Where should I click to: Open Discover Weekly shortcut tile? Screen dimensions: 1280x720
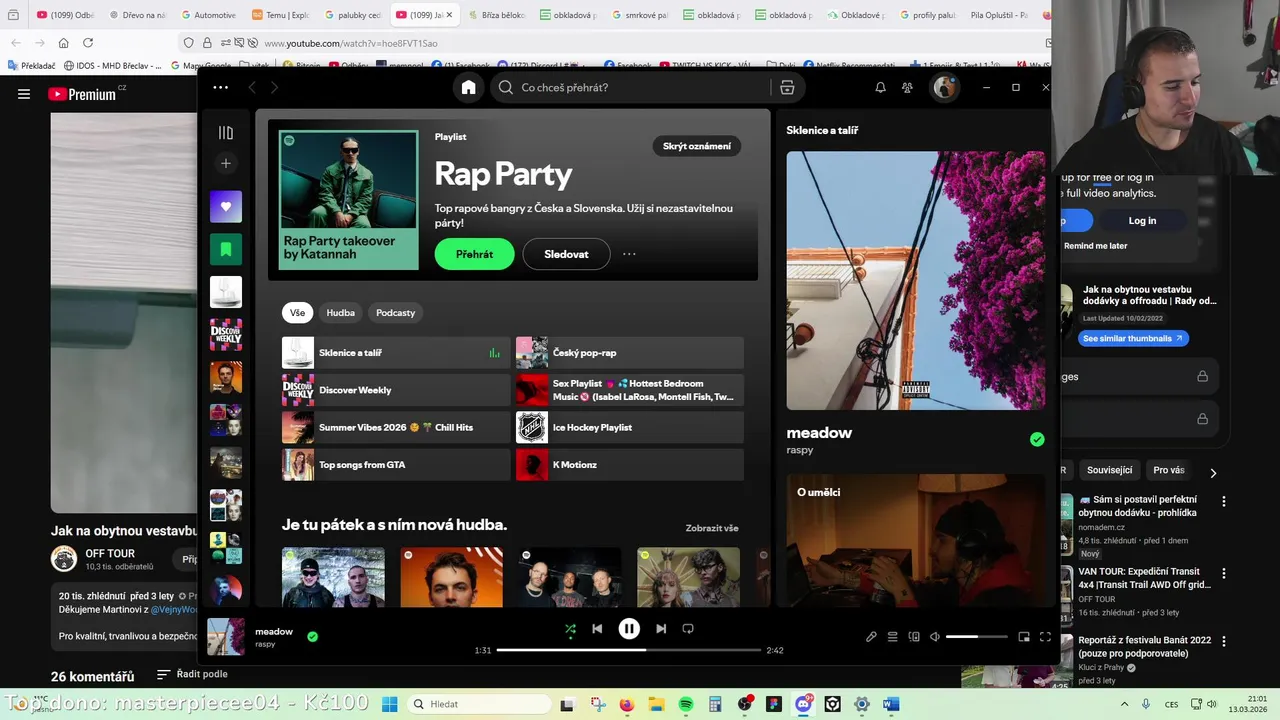pos(396,390)
